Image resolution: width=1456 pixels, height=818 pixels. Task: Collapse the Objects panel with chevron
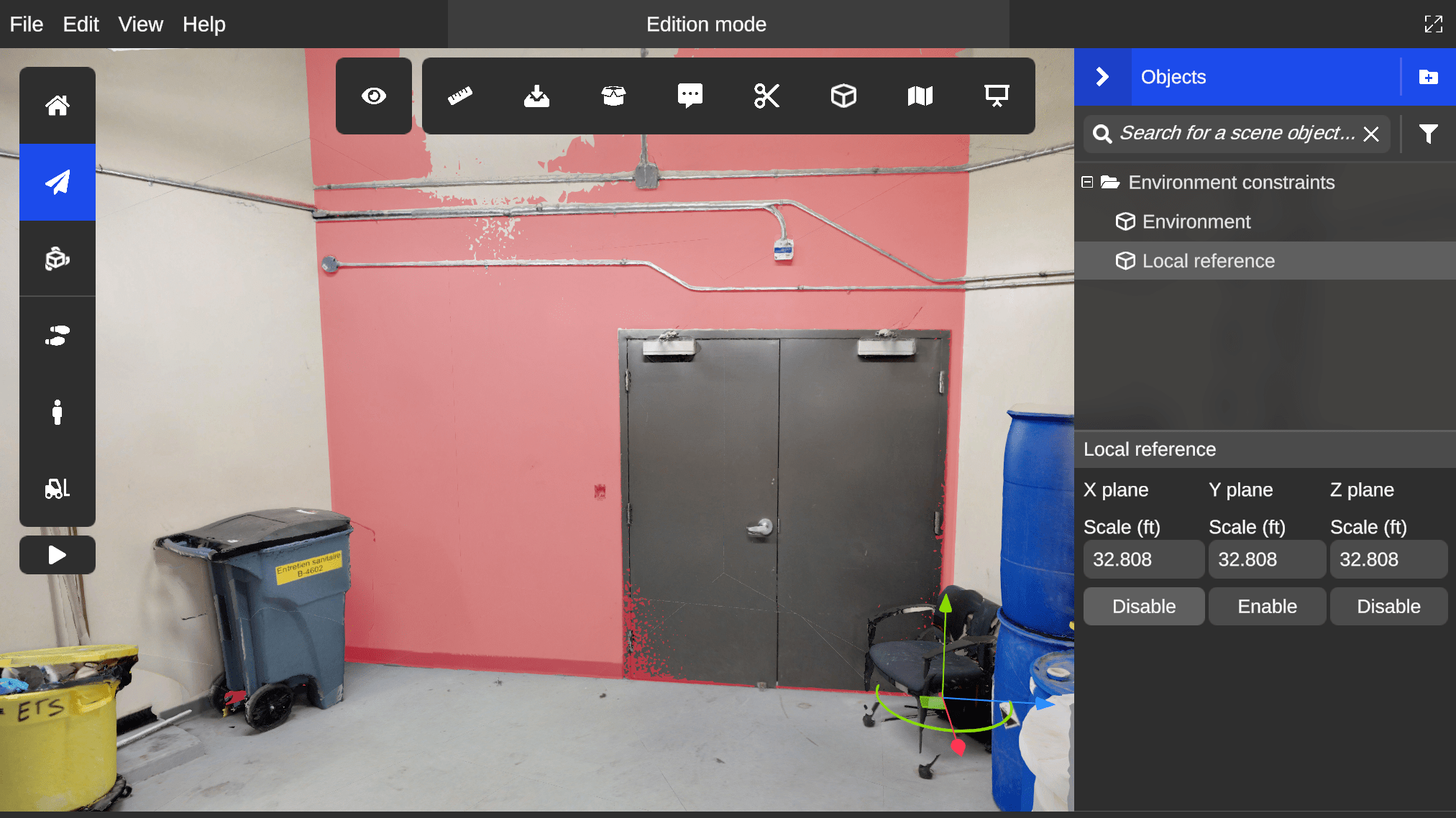[x=1102, y=77]
